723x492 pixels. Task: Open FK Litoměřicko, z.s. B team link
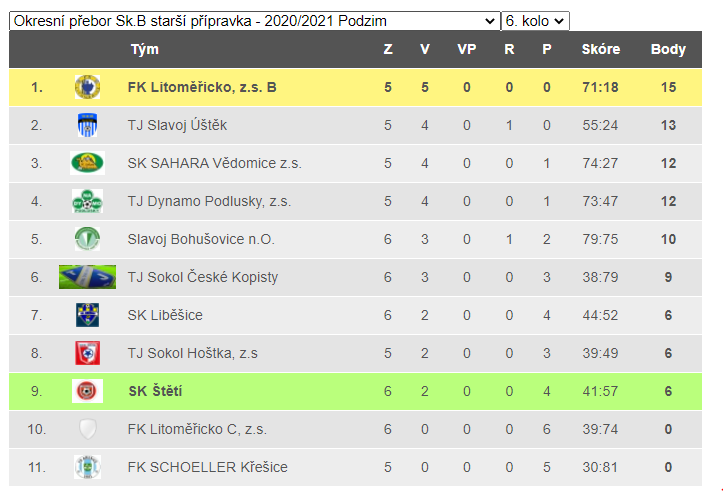click(x=202, y=87)
